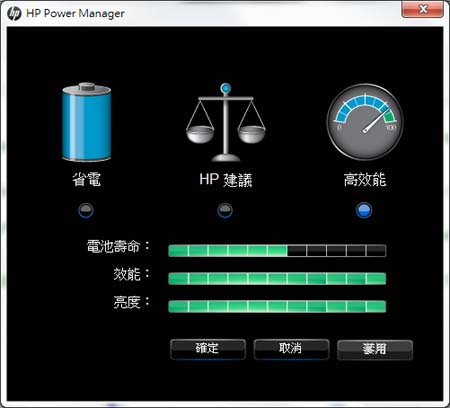Image resolution: width=450 pixels, height=408 pixels.
Task: Select the 高效能 radio button
Action: [364, 210]
